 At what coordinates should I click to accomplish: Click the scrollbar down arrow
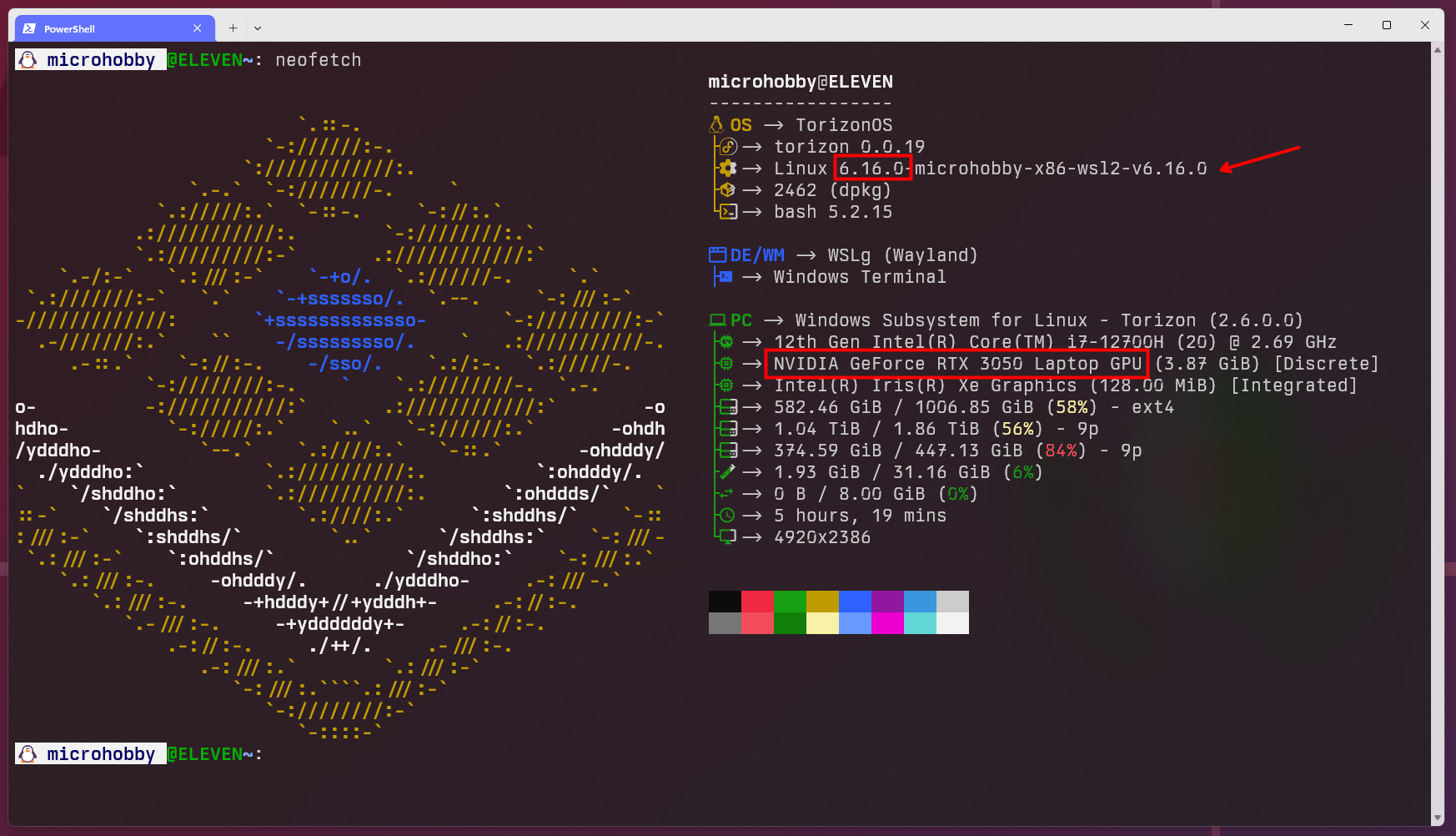1438,818
